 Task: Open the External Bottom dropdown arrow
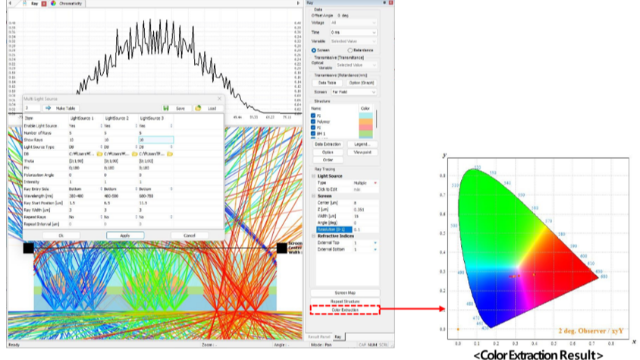tap(375, 249)
